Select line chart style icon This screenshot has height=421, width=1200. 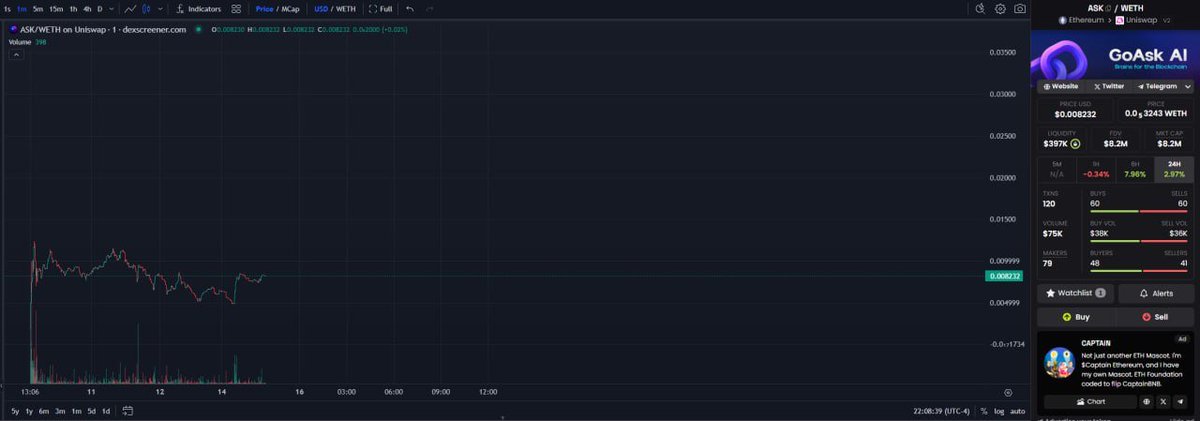[131, 9]
